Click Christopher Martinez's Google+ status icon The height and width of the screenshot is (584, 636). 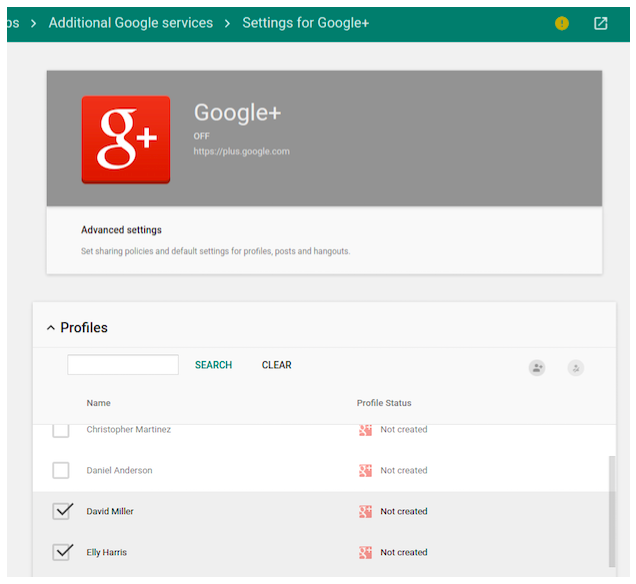tap(365, 430)
